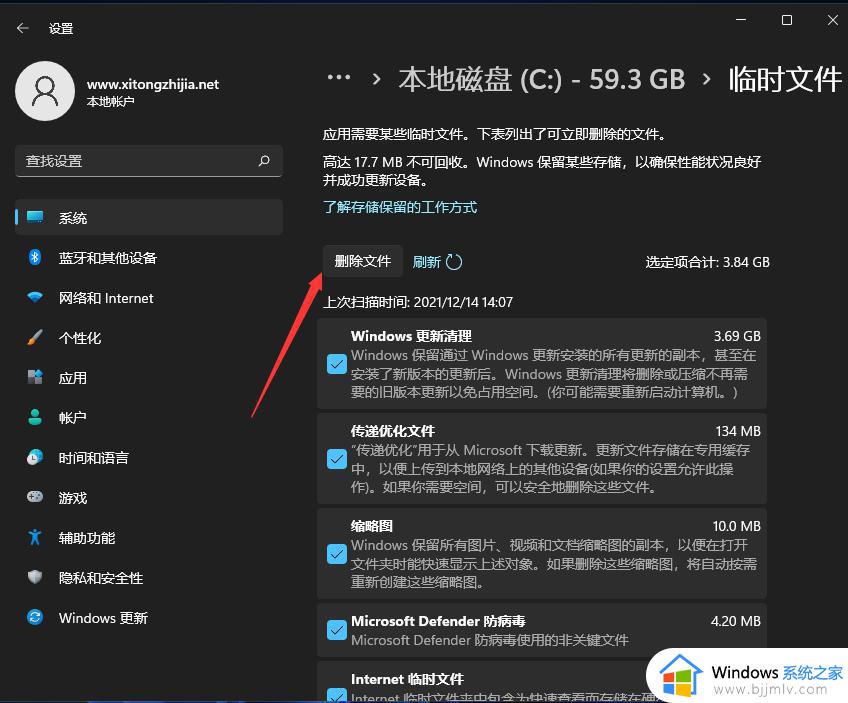Click the Wi-Fi network icon
Image resolution: width=848 pixels, height=703 pixels.
(35, 297)
